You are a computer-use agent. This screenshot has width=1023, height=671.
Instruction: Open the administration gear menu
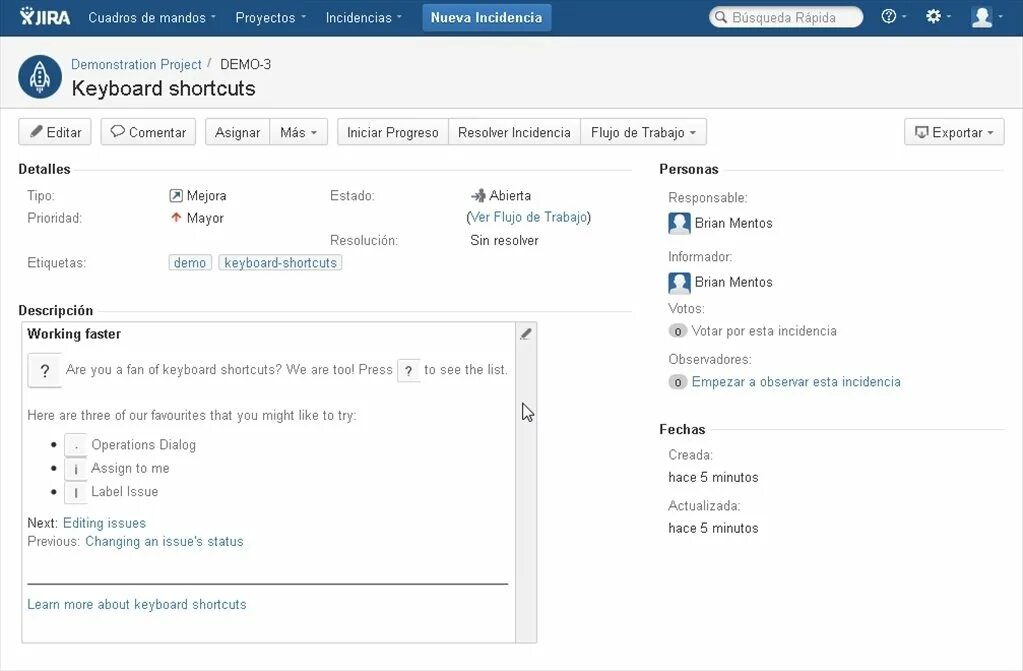[x=938, y=16]
